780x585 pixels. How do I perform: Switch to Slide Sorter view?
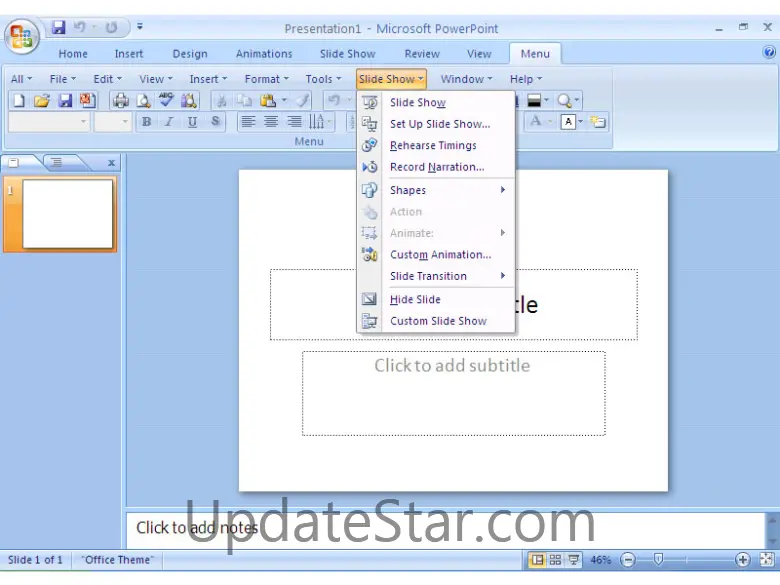coord(555,560)
